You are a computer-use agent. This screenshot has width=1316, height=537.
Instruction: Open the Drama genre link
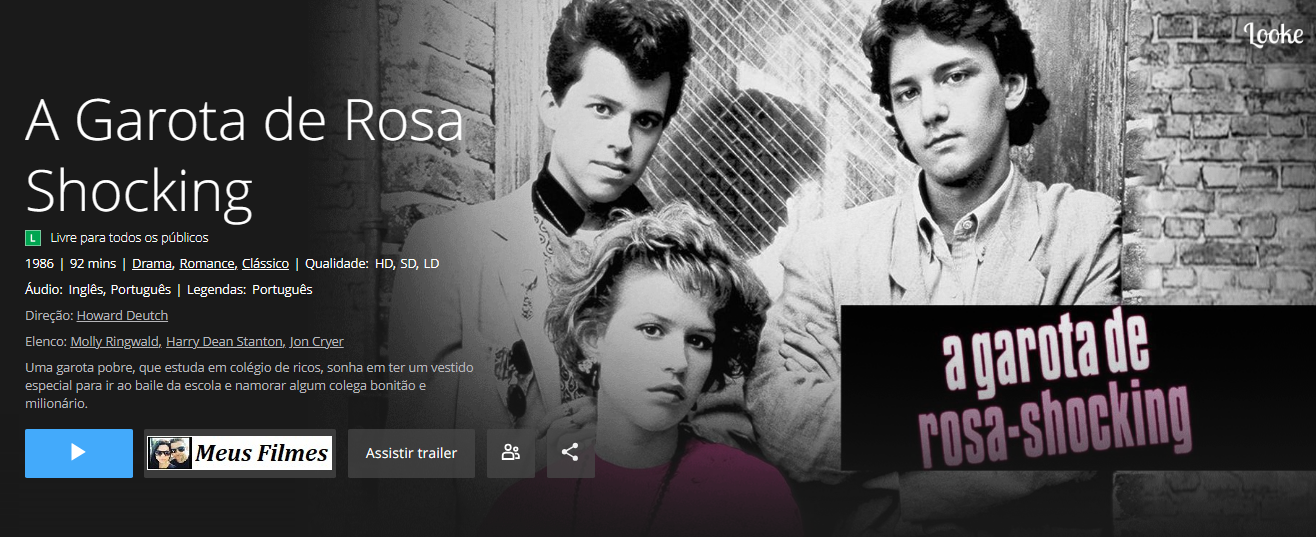point(151,263)
